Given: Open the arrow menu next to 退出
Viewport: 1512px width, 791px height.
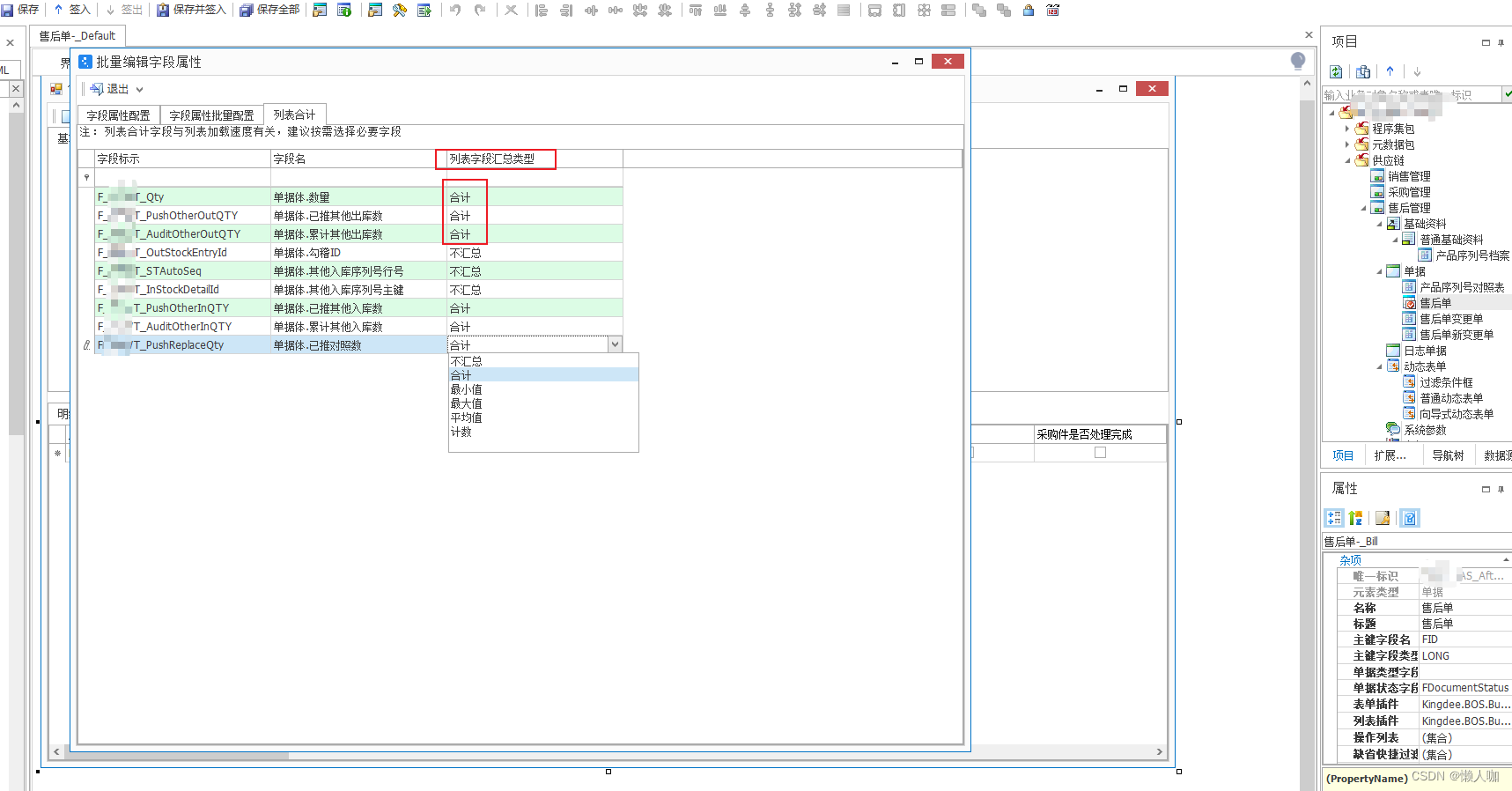Looking at the screenshot, I should pos(139,89).
